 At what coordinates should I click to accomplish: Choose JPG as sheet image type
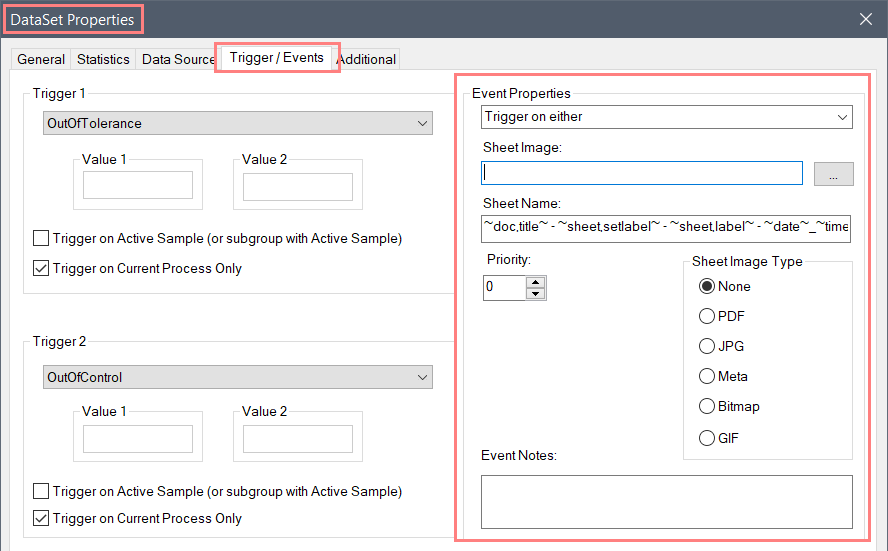pos(708,346)
